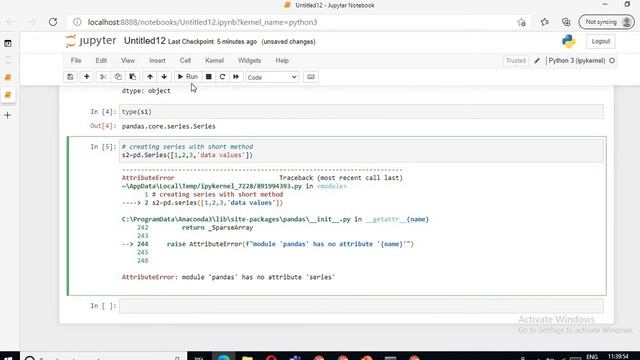Restart kernel and run all cells icon
Image resolution: width=640 pixels, height=360 pixels.
click(x=236, y=77)
